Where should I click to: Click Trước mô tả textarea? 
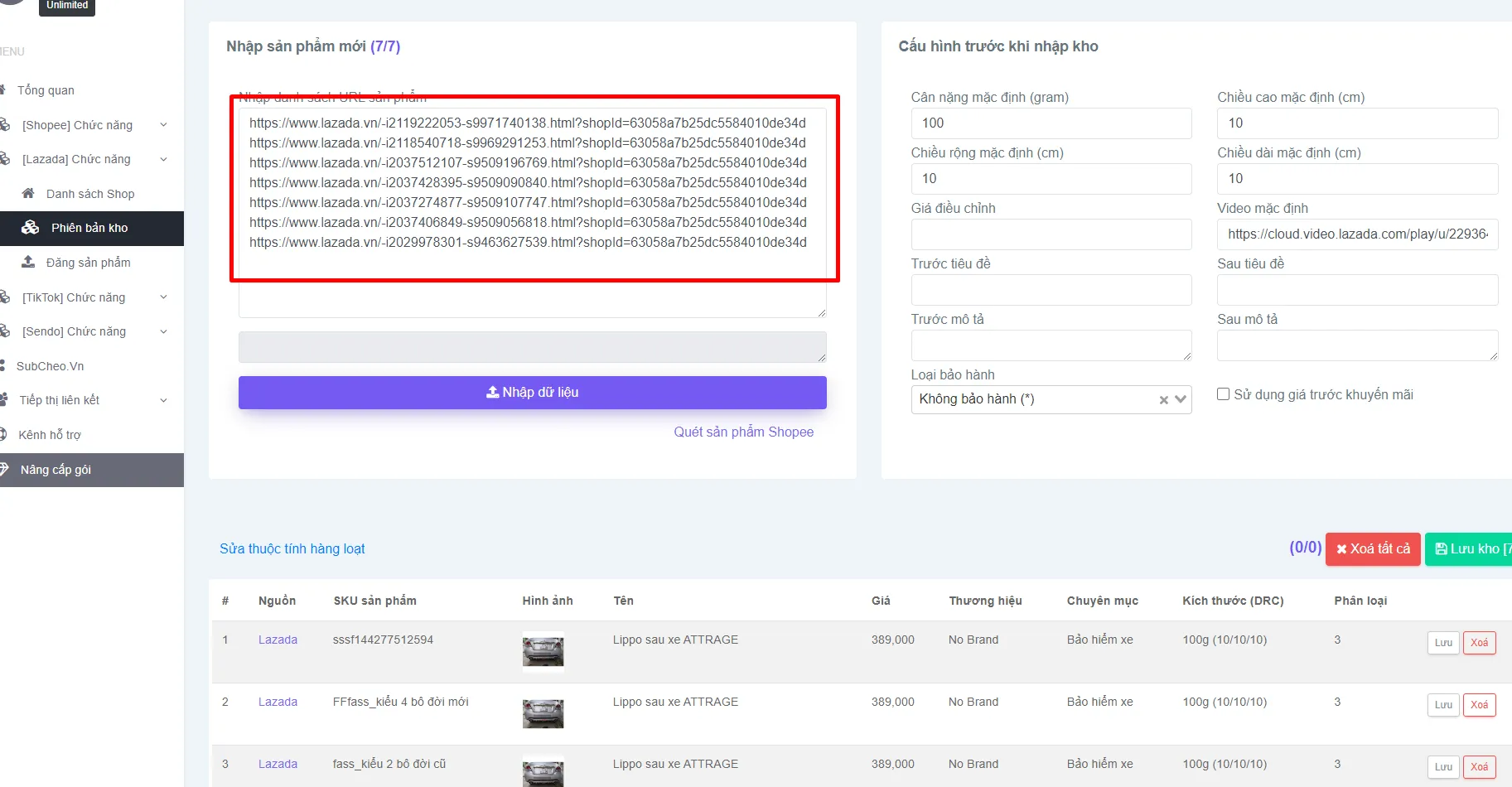(1051, 345)
